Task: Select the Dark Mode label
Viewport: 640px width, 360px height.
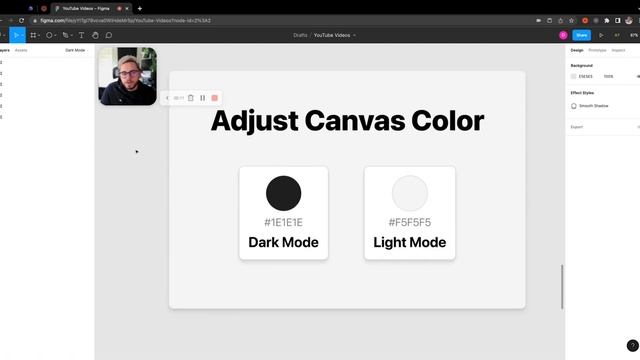Action: coord(283,242)
